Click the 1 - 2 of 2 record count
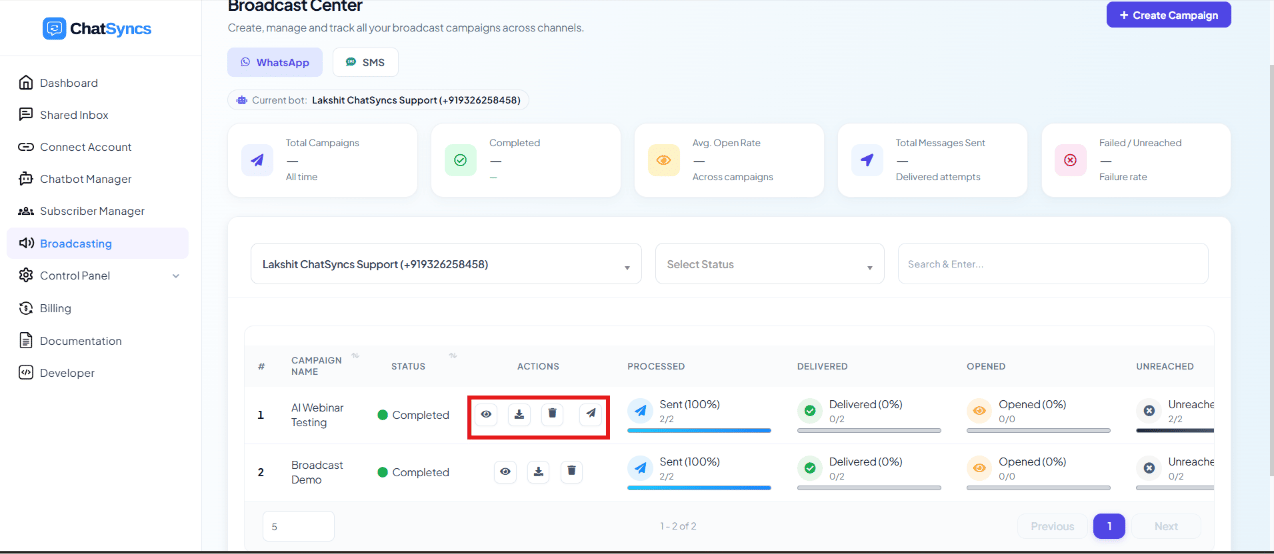The image size is (1274, 554). pyautogui.click(x=678, y=526)
